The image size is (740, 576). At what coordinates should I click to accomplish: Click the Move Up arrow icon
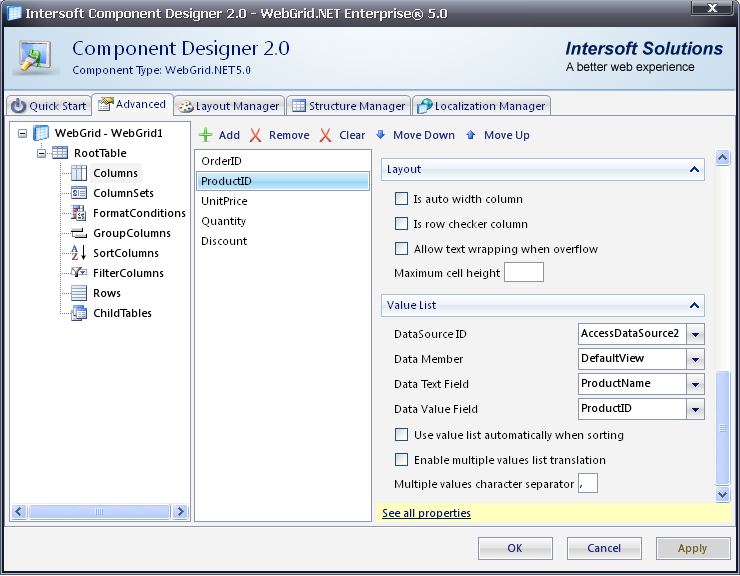[x=471, y=135]
